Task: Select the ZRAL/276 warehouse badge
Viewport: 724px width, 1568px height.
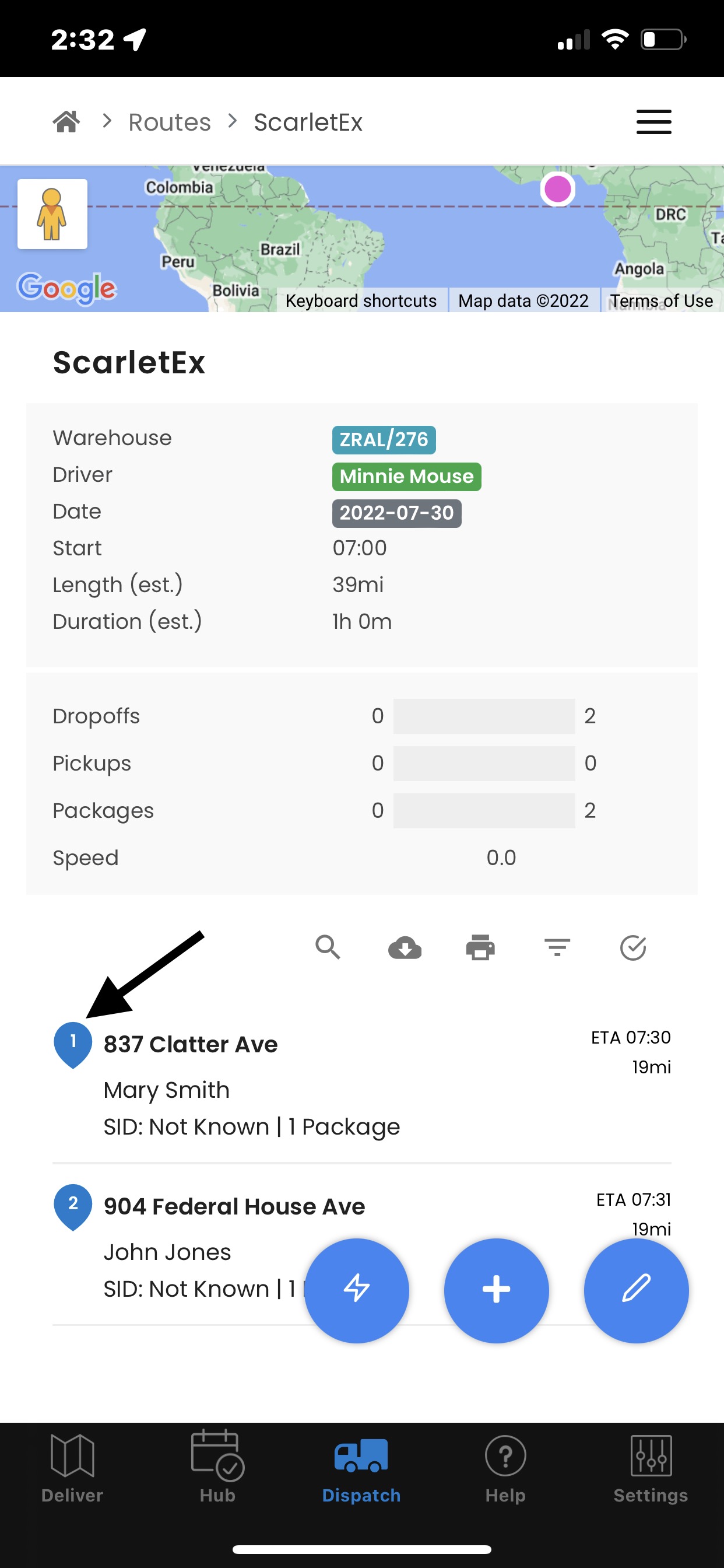Action: tap(384, 439)
